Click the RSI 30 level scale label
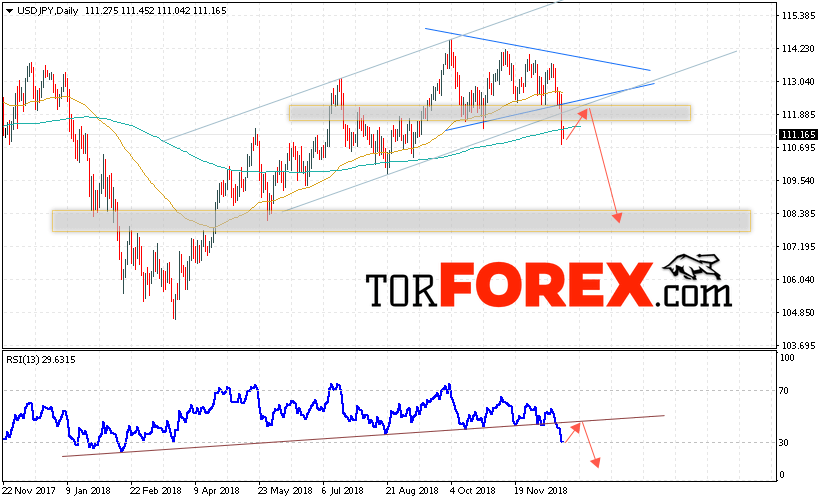Image resolution: width=819 pixels, height=502 pixels. (x=783, y=442)
